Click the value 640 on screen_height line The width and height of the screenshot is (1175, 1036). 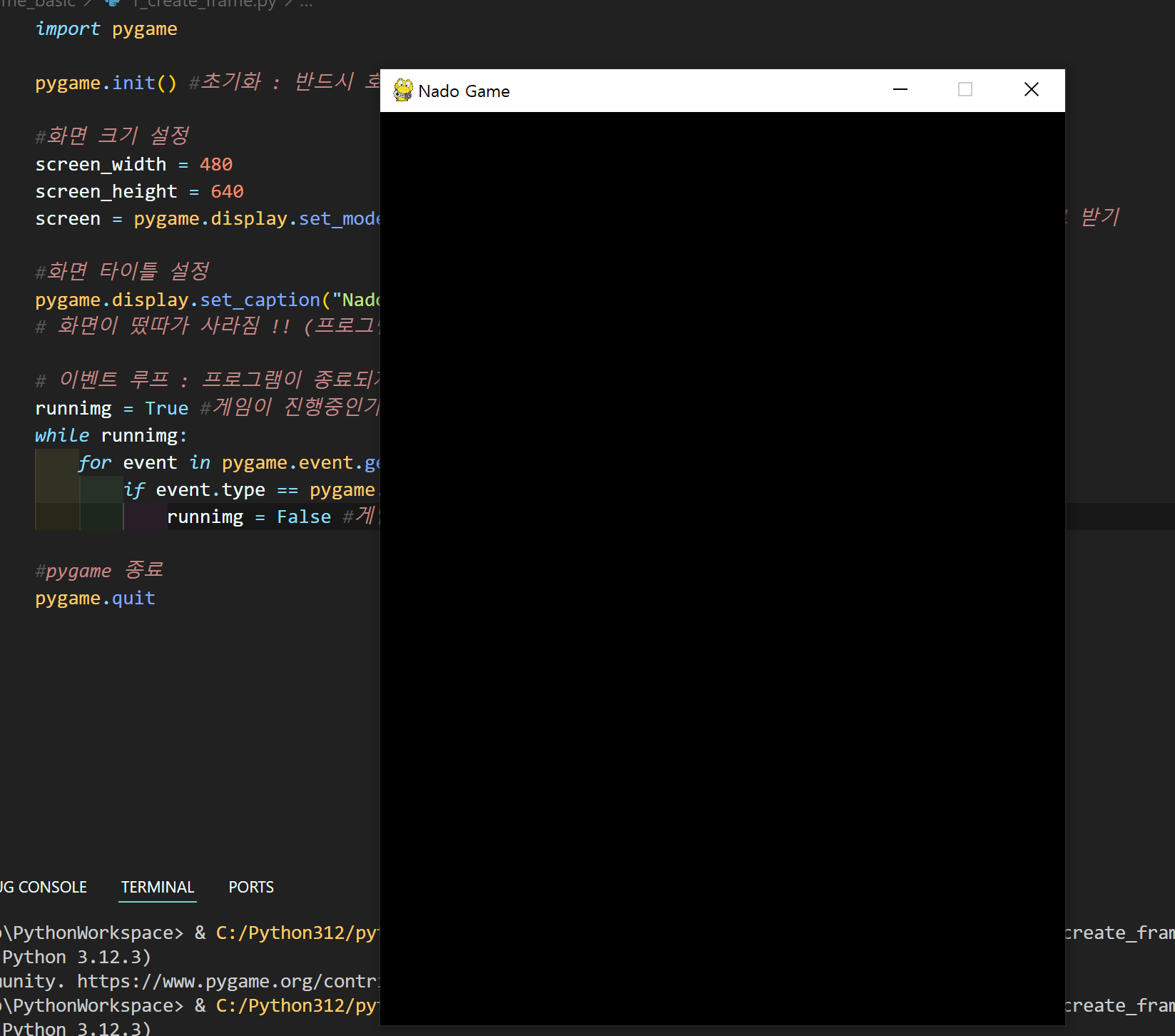point(227,192)
